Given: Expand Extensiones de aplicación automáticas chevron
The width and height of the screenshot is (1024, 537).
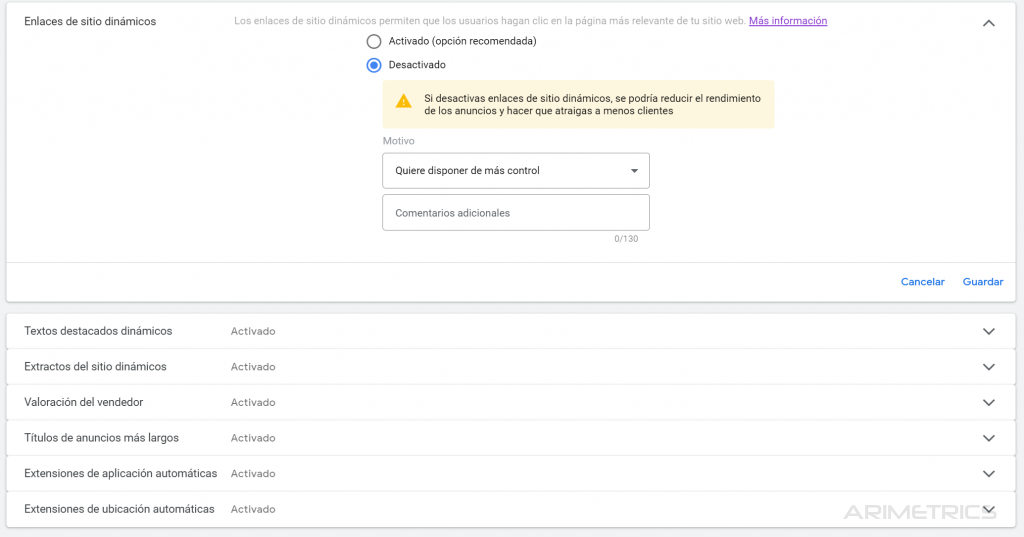Looking at the screenshot, I should (x=989, y=474).
